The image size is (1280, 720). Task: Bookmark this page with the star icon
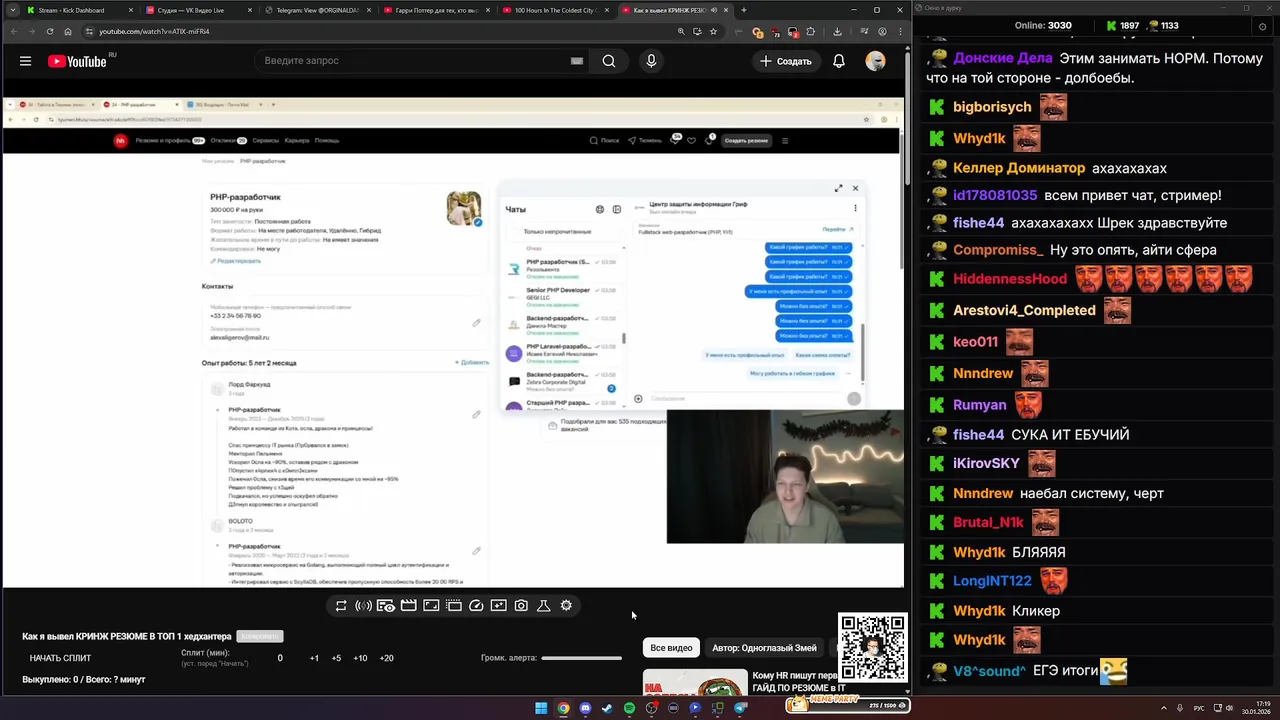pos(713,31)
